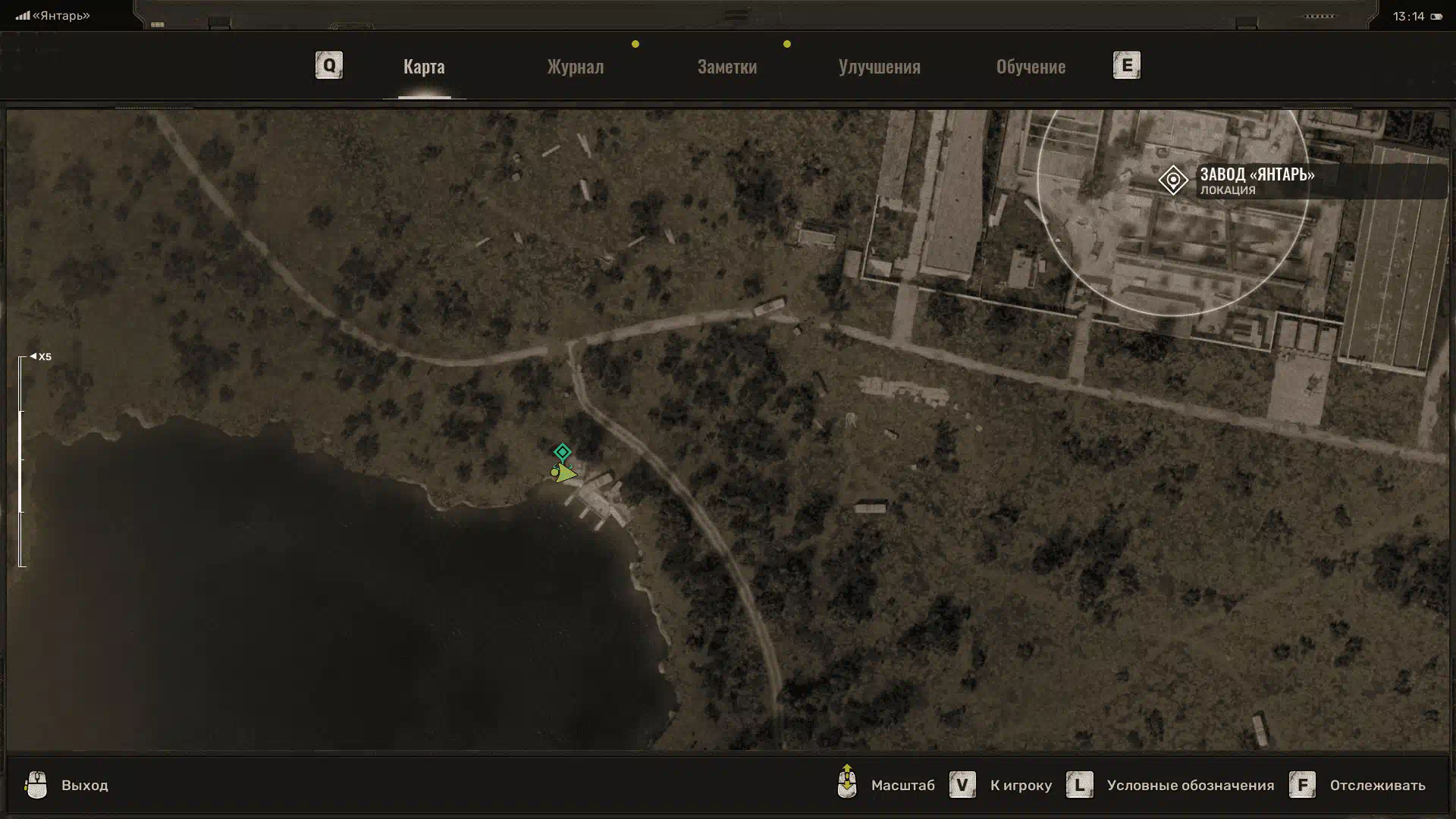Open the Улучшения tab

click(879, 67)
